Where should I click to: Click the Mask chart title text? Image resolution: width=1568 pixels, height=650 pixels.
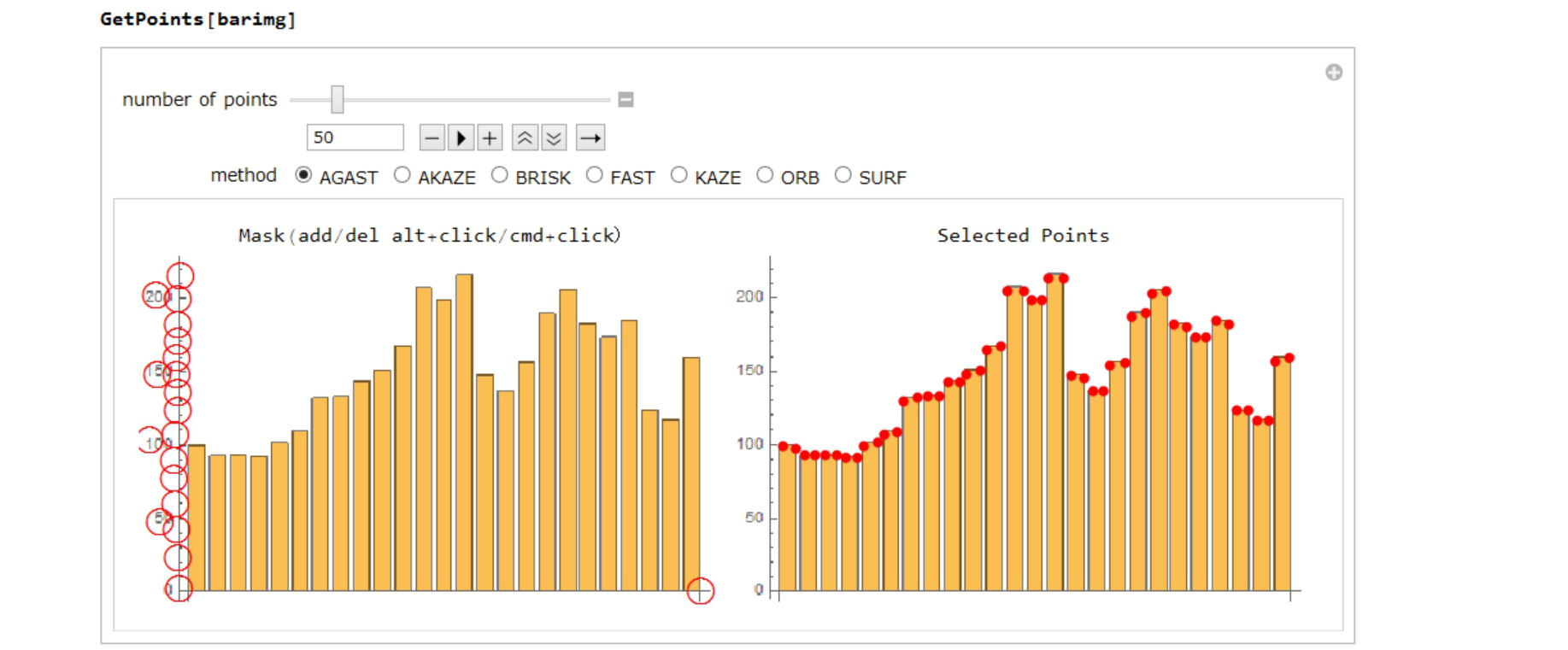(429, 236)
